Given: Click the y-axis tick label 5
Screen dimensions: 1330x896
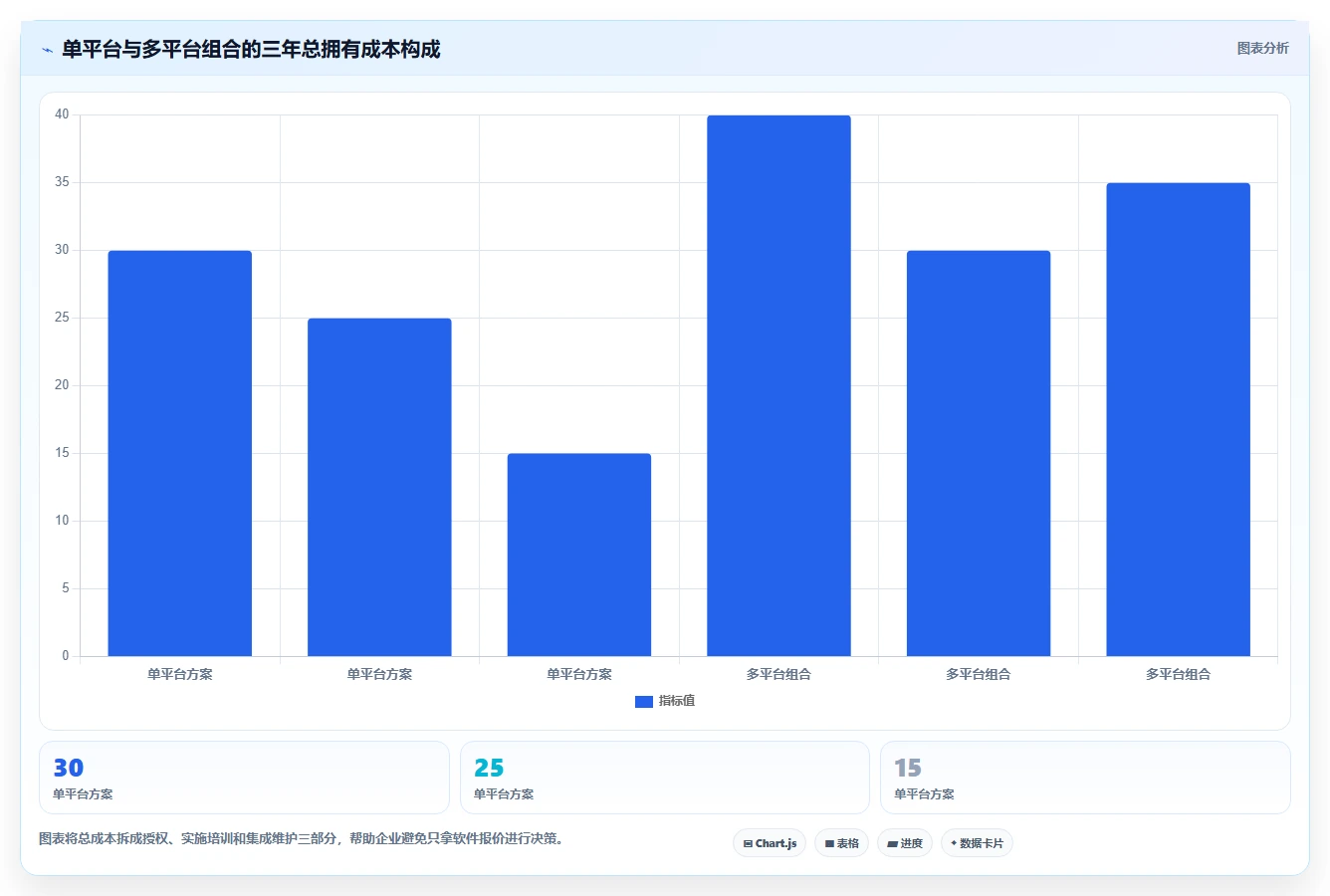Looking at the screenshot, I should (66, 588).
